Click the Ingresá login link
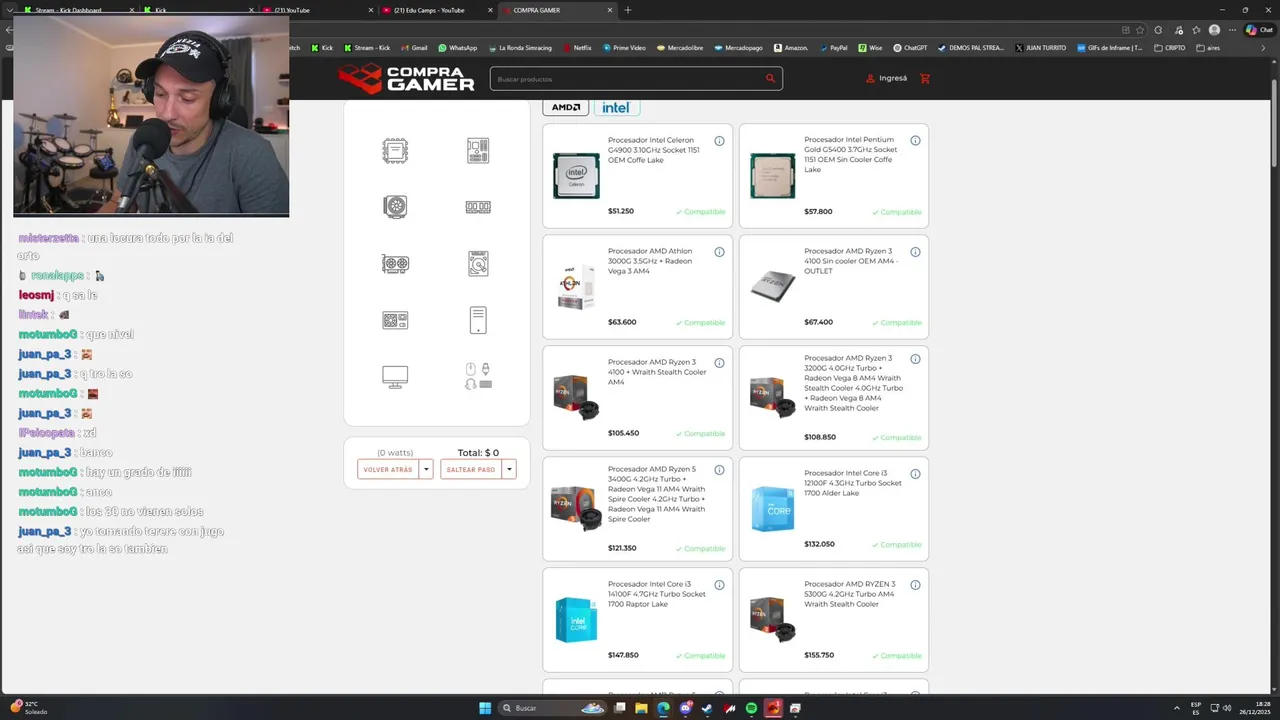The image size is (1280, 720). [x=887, y=78]
